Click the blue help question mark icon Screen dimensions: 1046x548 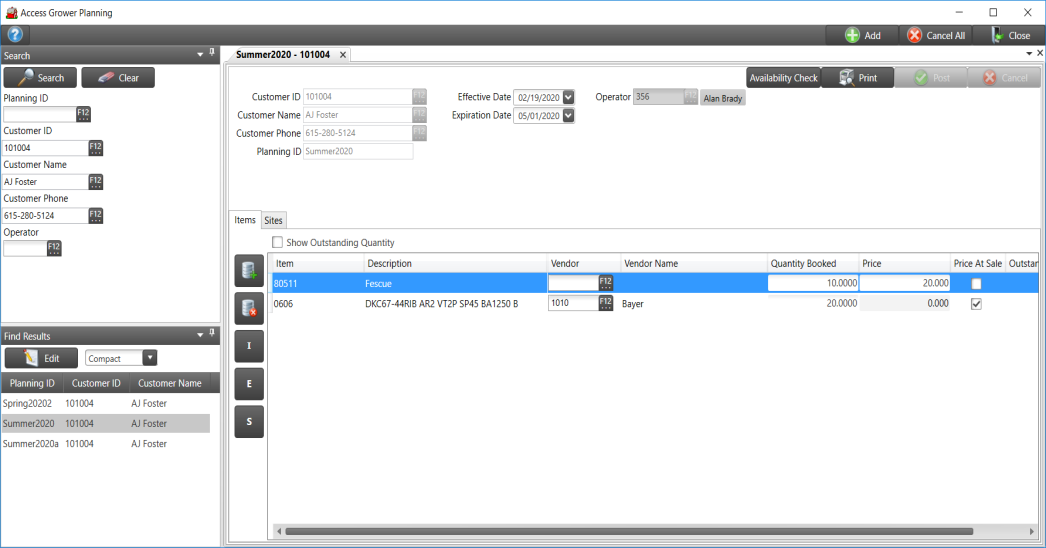point(15,35)
